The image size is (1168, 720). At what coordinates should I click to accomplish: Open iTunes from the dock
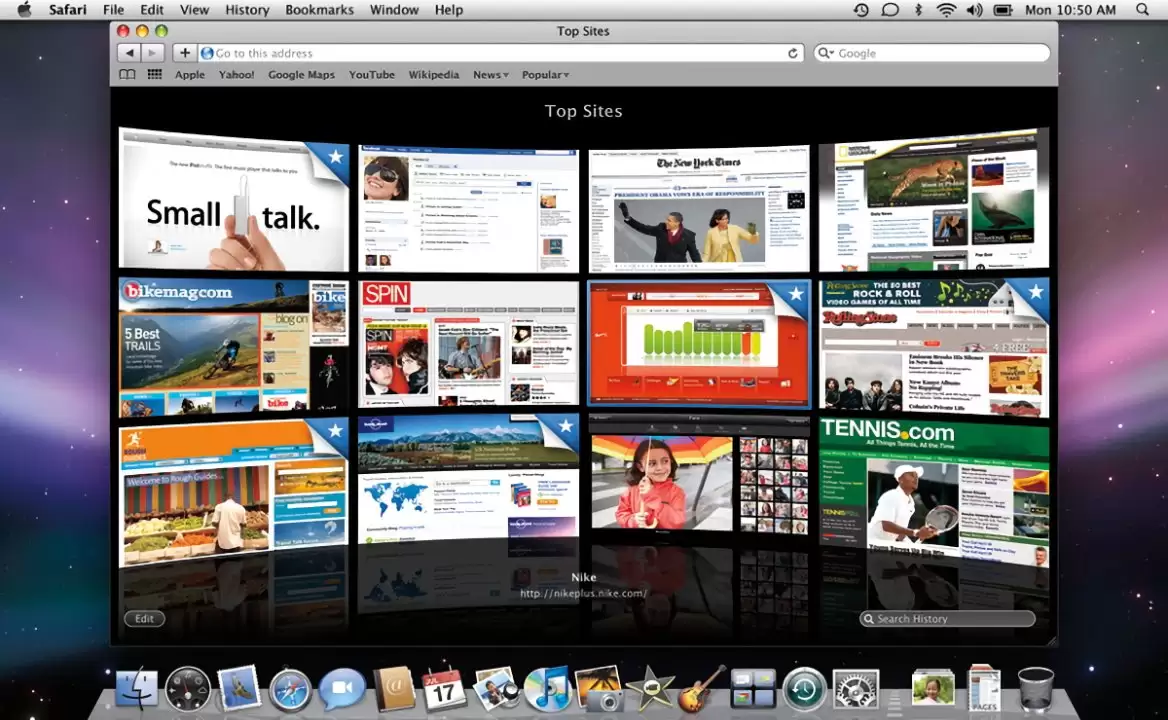(x=546, y=689)
